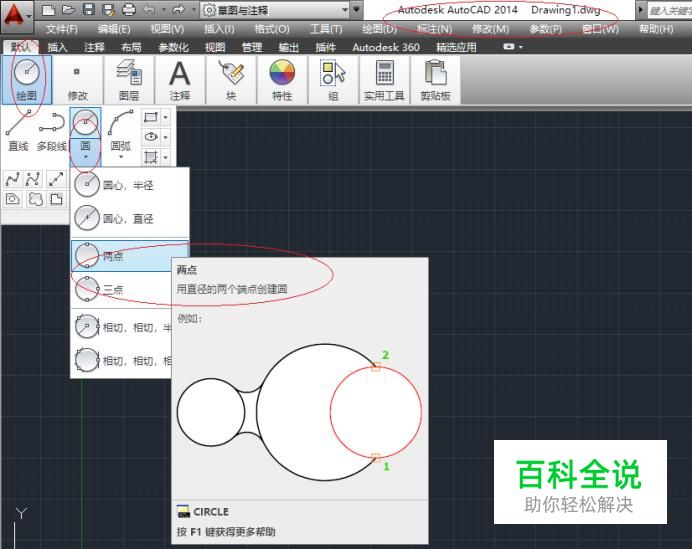Click the circle tool icon above 圆
692x549 pixels.
[x=85, y=123]
